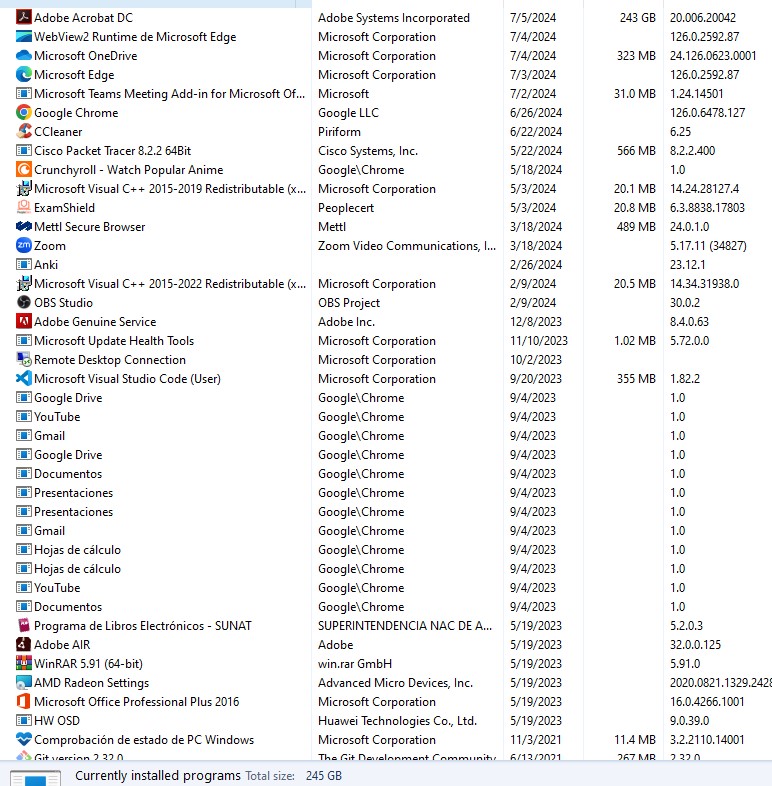The image size is (772, 786).
Task: Click publisher Zoom Video Communications
Action: point(407,246)
